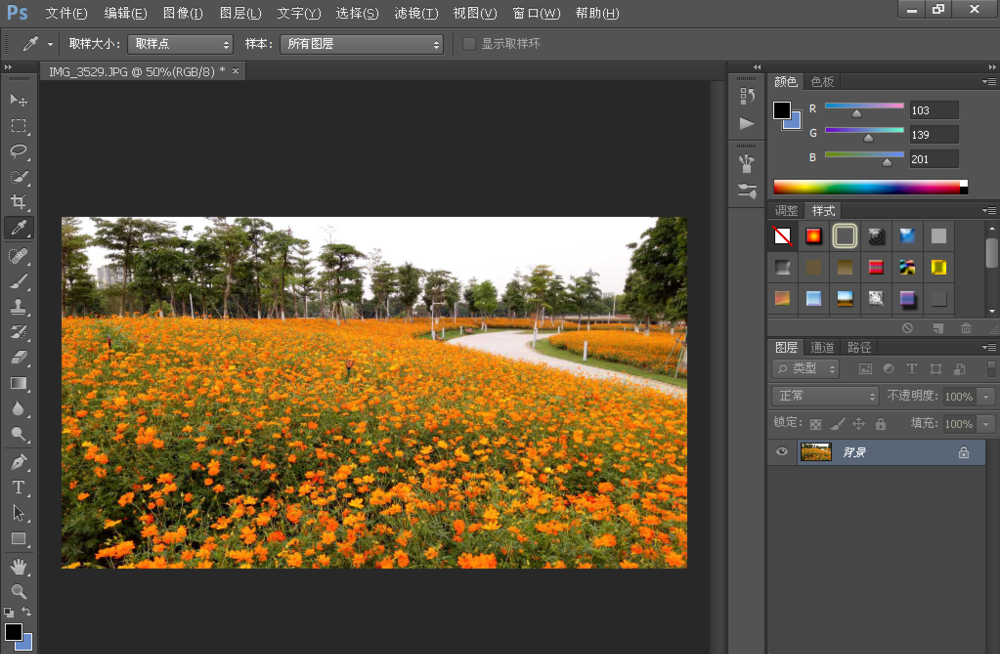Viewport: 1000px width, 654px height.
Task: Toggle lock transparent pixels in Layers panel
Action: tap(815, 424)
